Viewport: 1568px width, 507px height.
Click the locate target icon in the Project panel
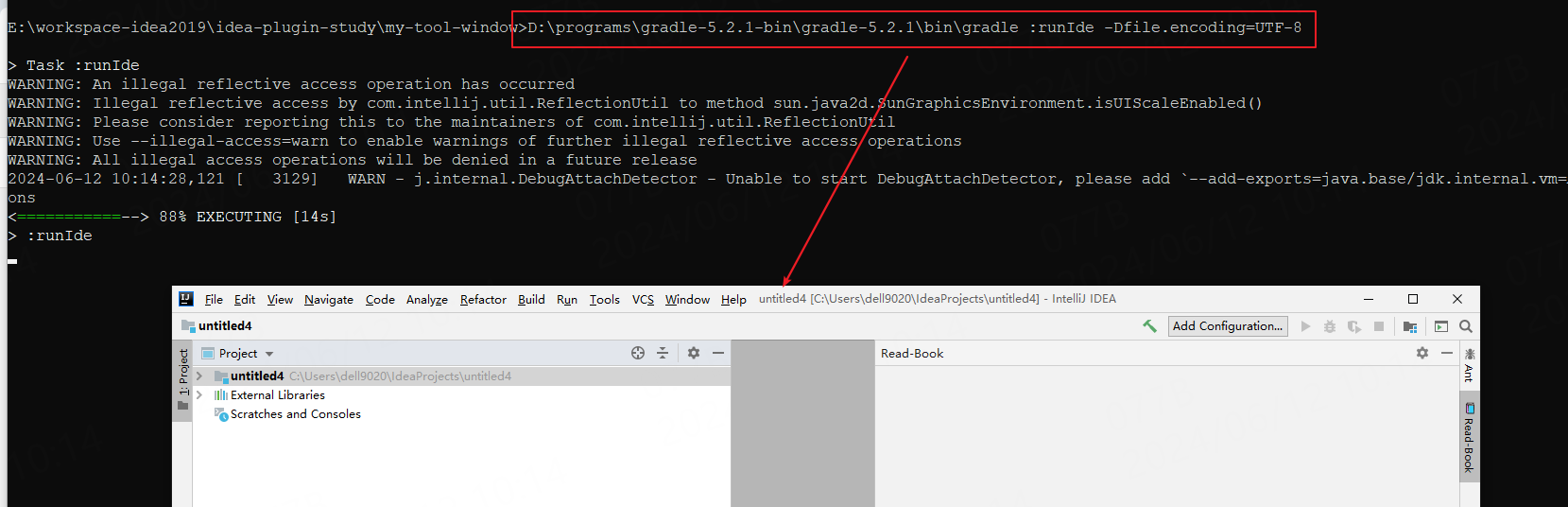point(638,353)
